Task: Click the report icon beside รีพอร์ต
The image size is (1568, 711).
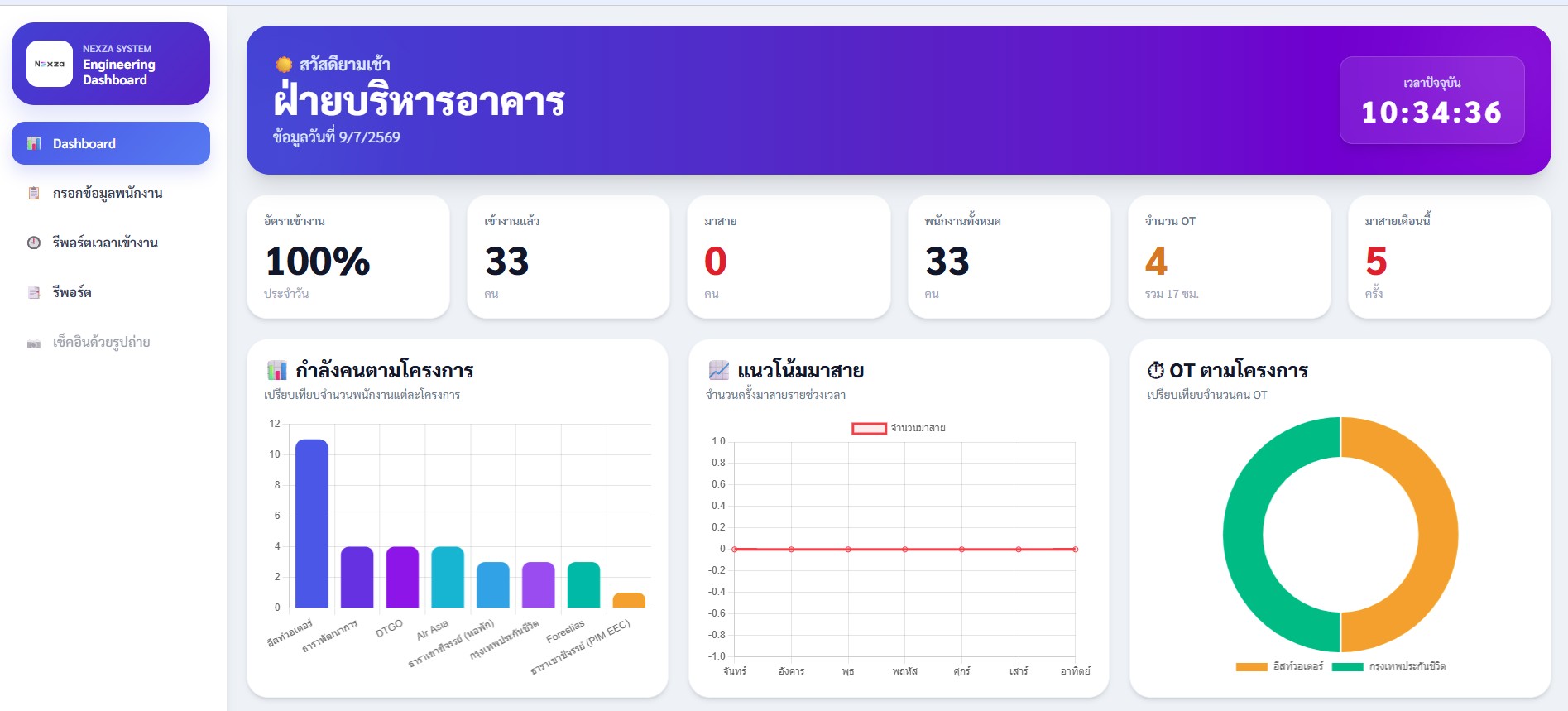Action: (x=34, y=292)
